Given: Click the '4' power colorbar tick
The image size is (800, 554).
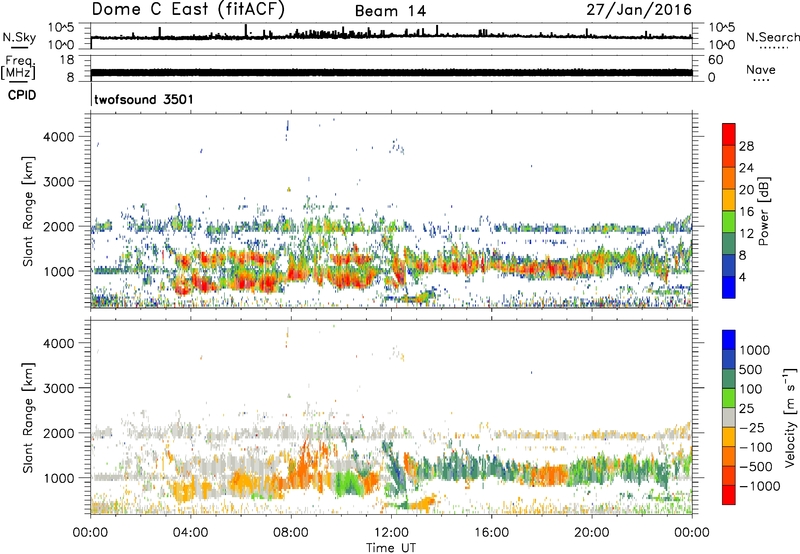Looking at the screenshot, I should [742, 277].
